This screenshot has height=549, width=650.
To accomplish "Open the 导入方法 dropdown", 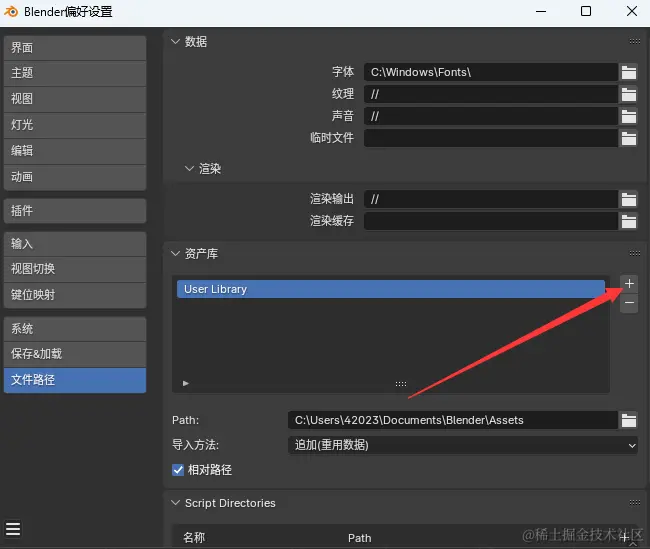I will [x=463, y=445].
